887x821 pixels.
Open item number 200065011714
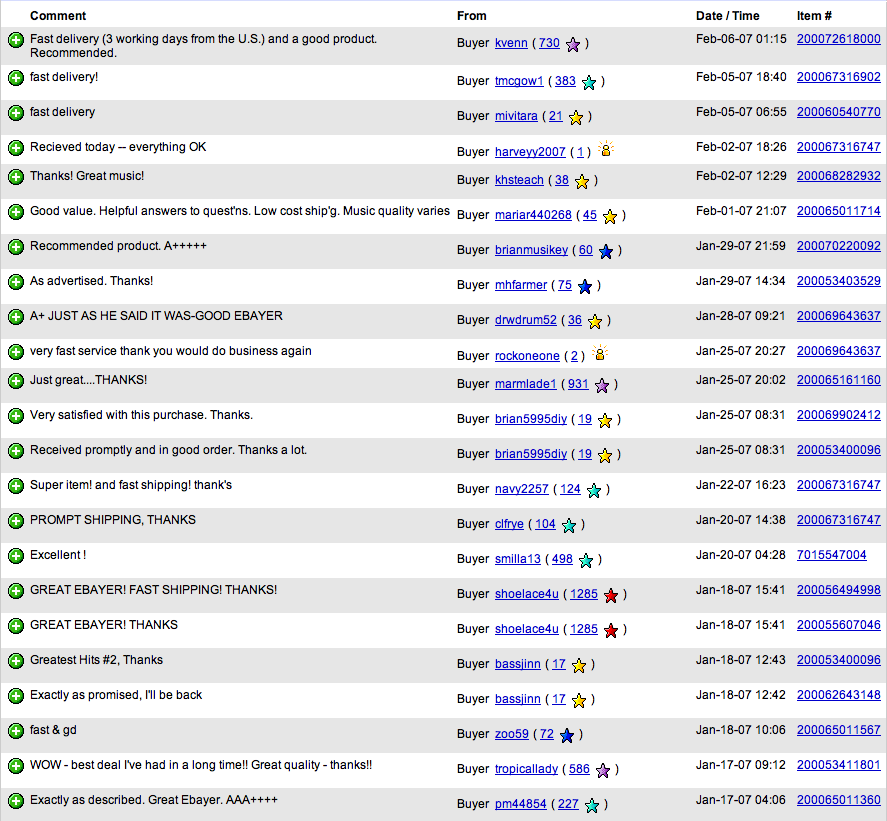coord(839,211)
